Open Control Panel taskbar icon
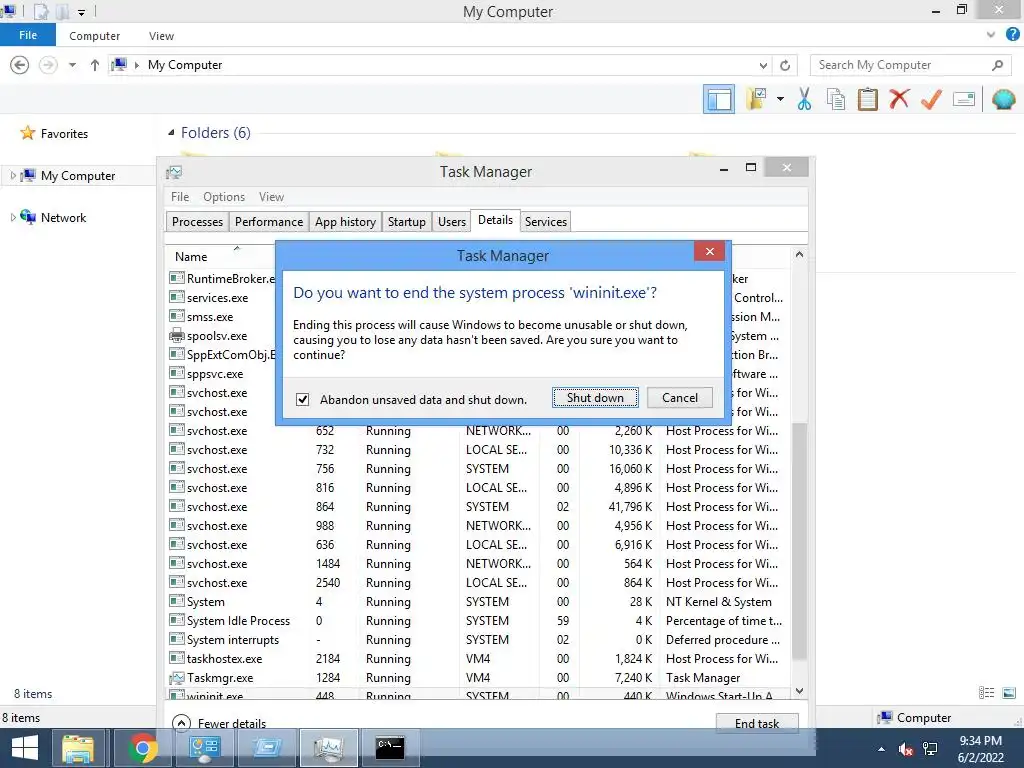Viewport: 1024px width, 768px height. click(x=204, y=748)
